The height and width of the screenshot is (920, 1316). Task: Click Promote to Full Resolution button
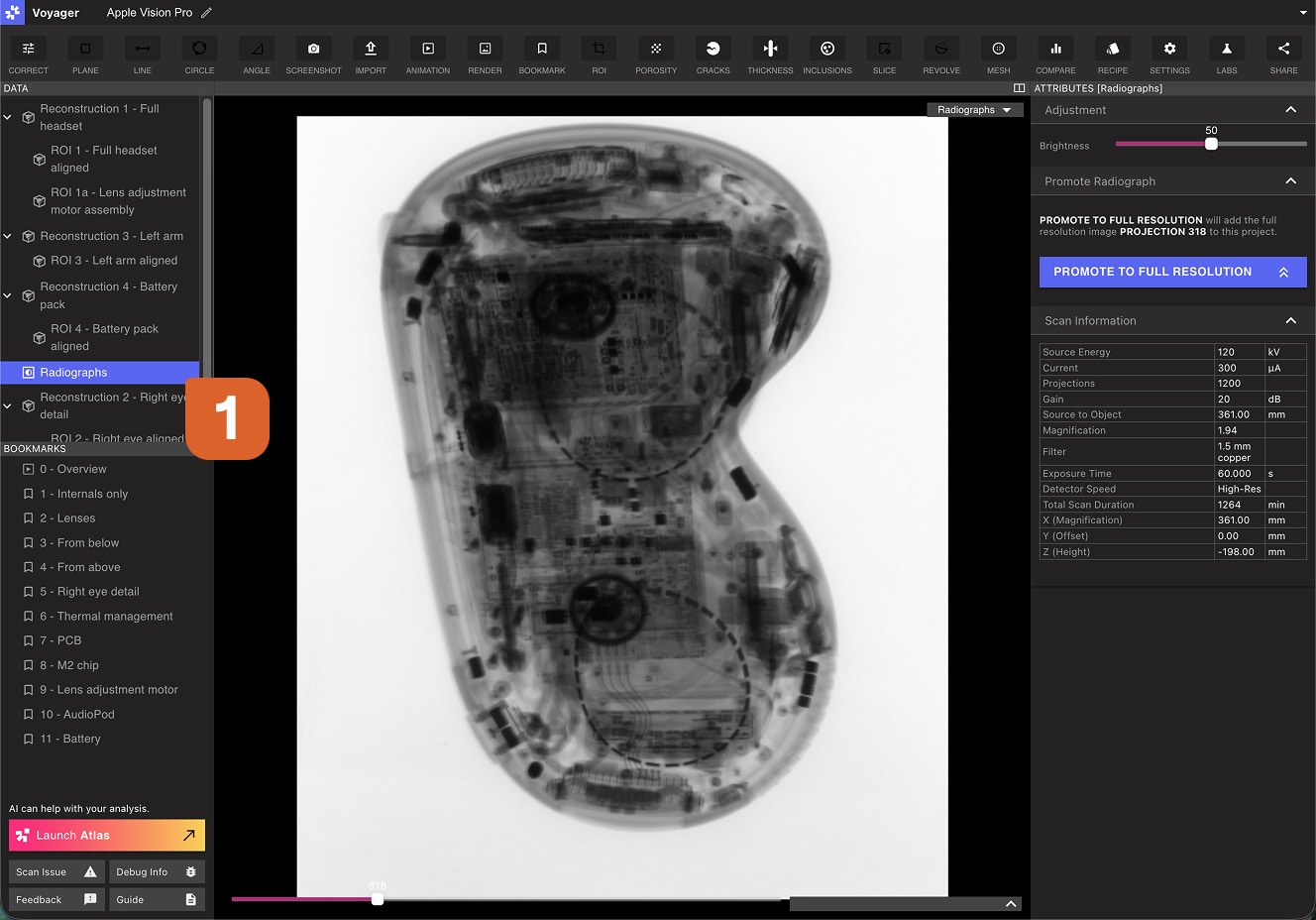[x=1172, y=272]
